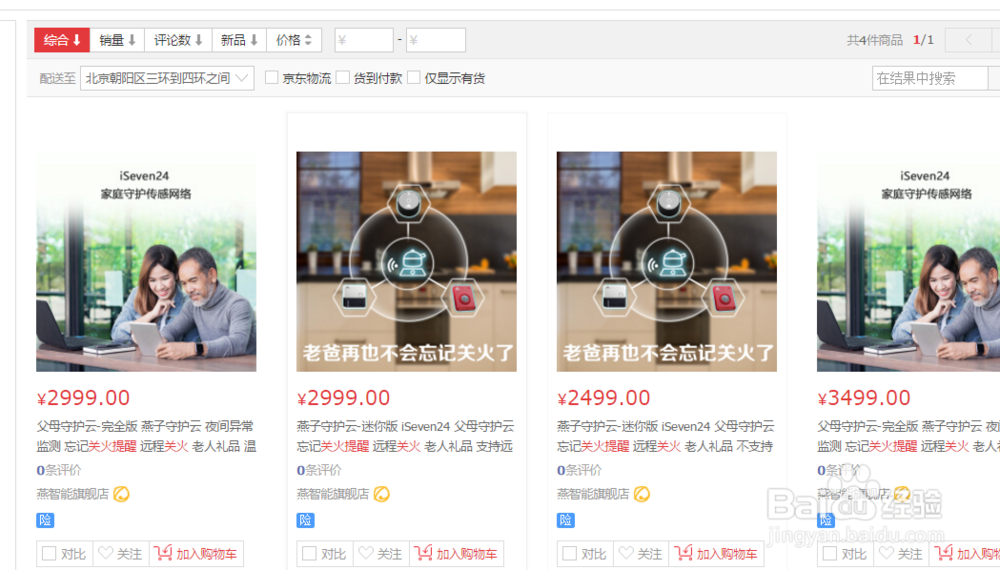Visit 燕智能旗舰店 under third product
The height and width of the screenshot is (570, 1000).
coord(593,494)
